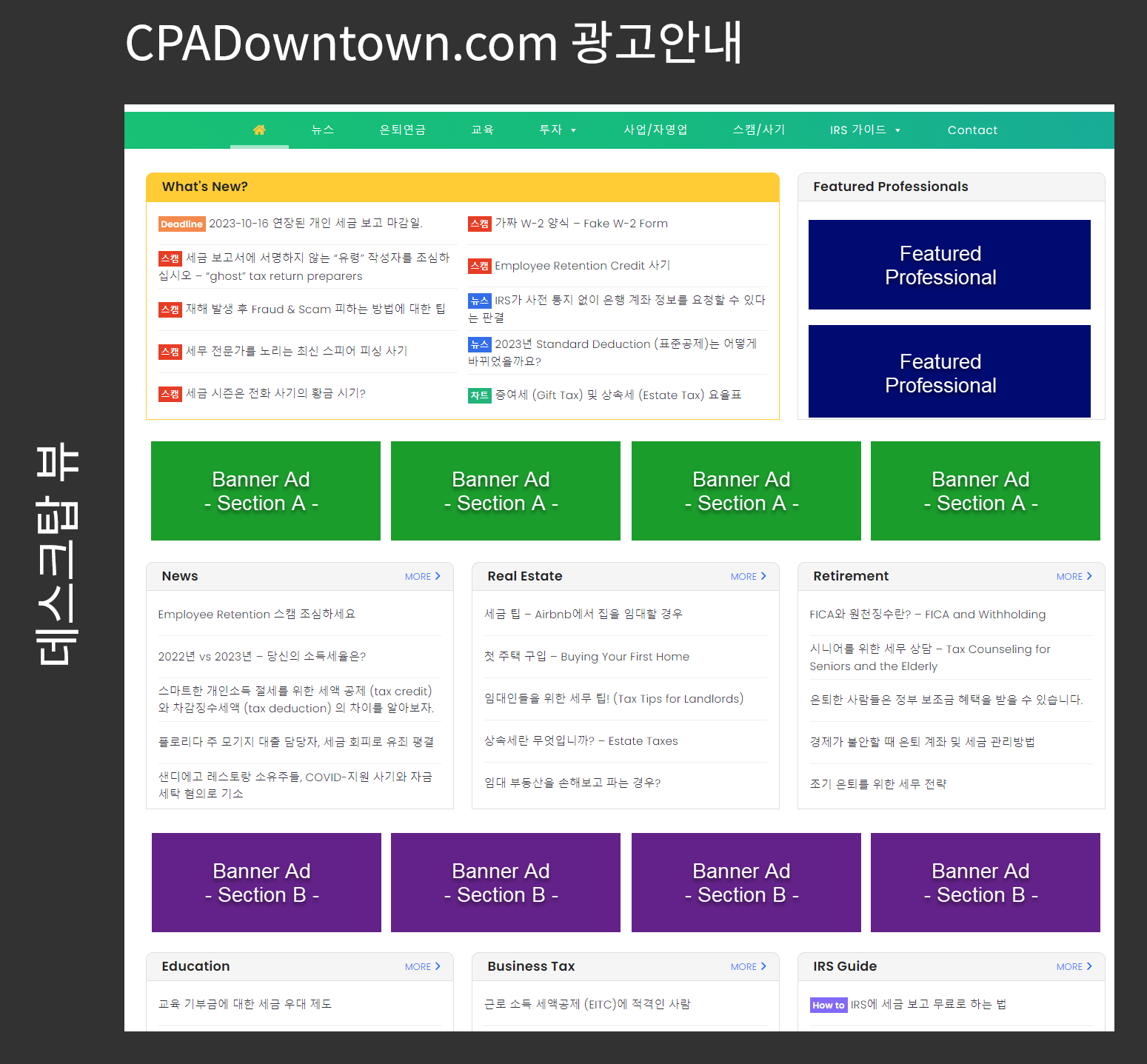1147x1064 pixels.
Task: Open the 은퇴연금 menu item
Action: point(402,130)
